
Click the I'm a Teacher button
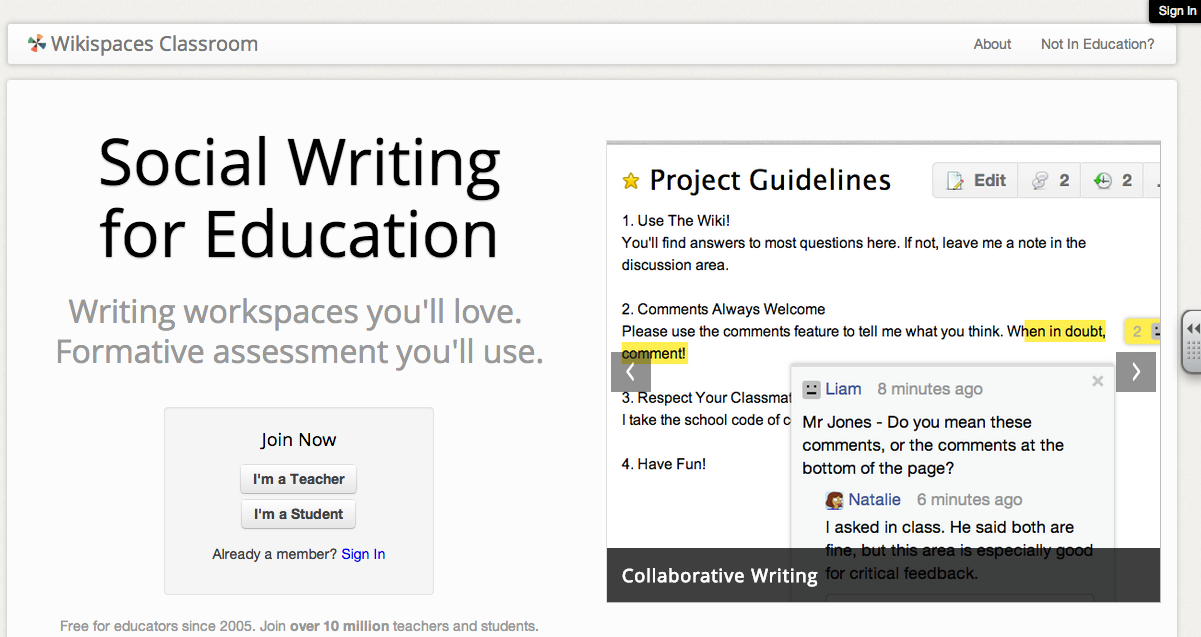(298, 479)
